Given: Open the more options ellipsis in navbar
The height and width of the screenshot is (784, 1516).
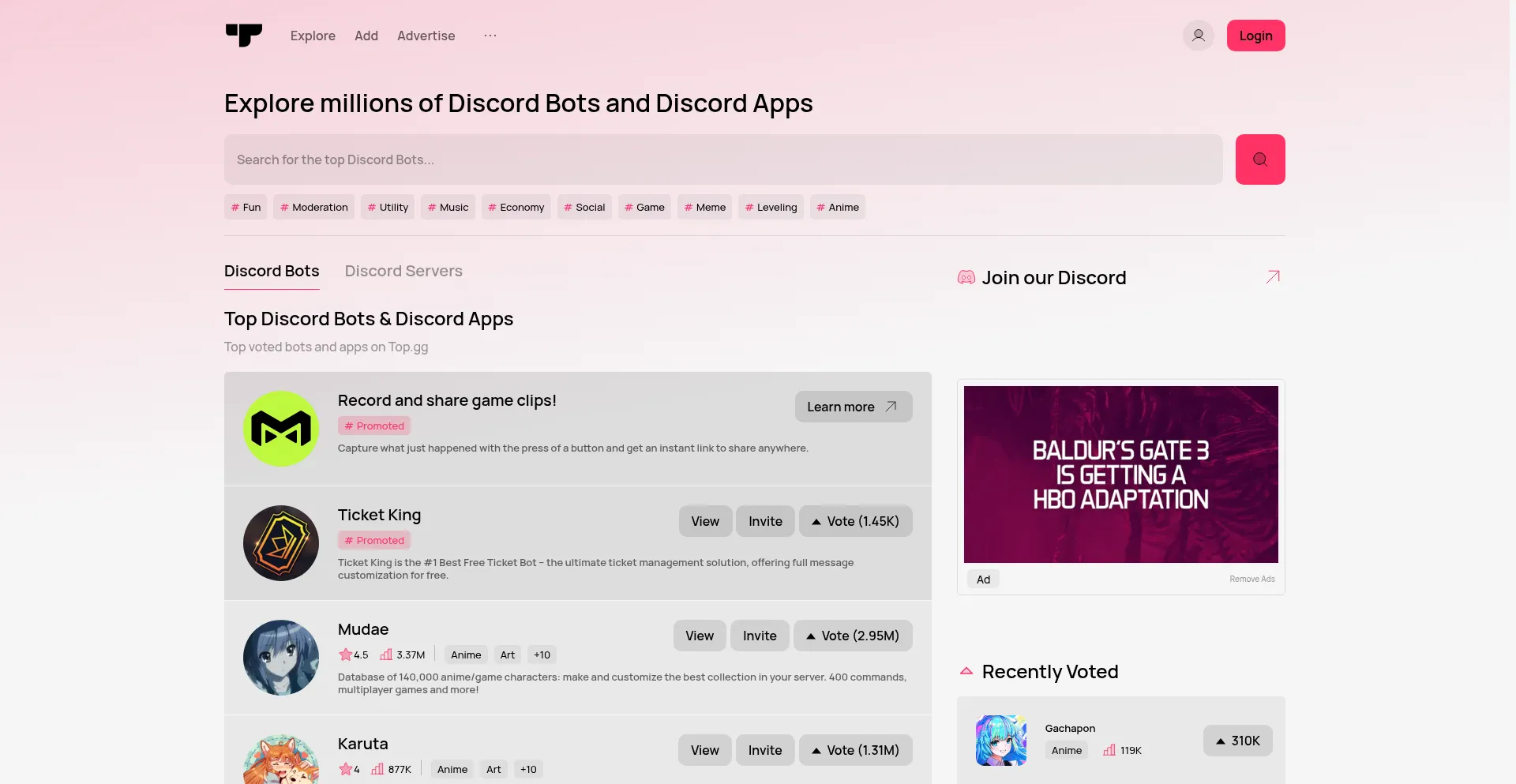Looking at the screenshot, I should [490, 36].
